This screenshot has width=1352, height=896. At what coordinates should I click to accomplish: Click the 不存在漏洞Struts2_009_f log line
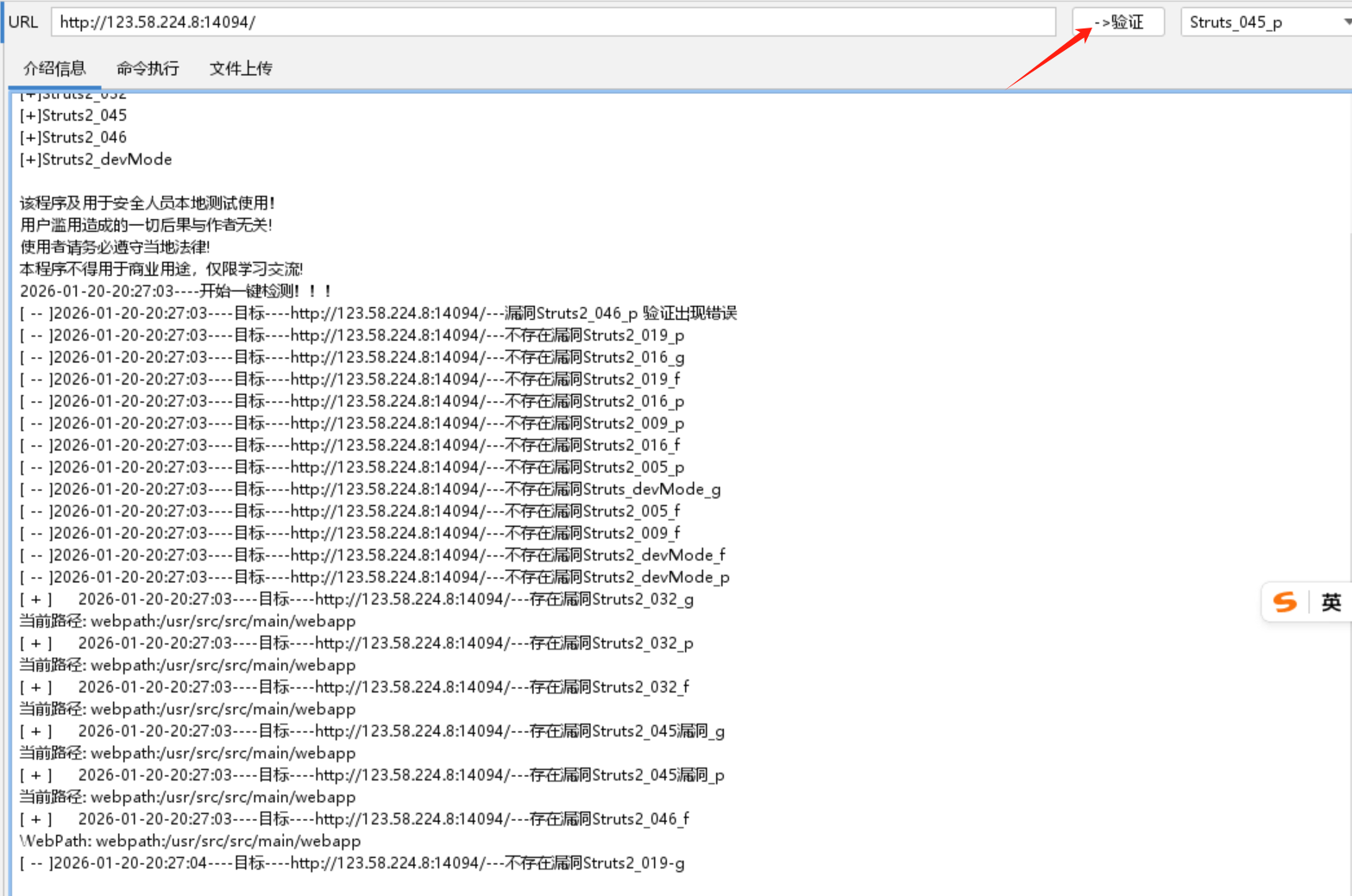point(349,533)
